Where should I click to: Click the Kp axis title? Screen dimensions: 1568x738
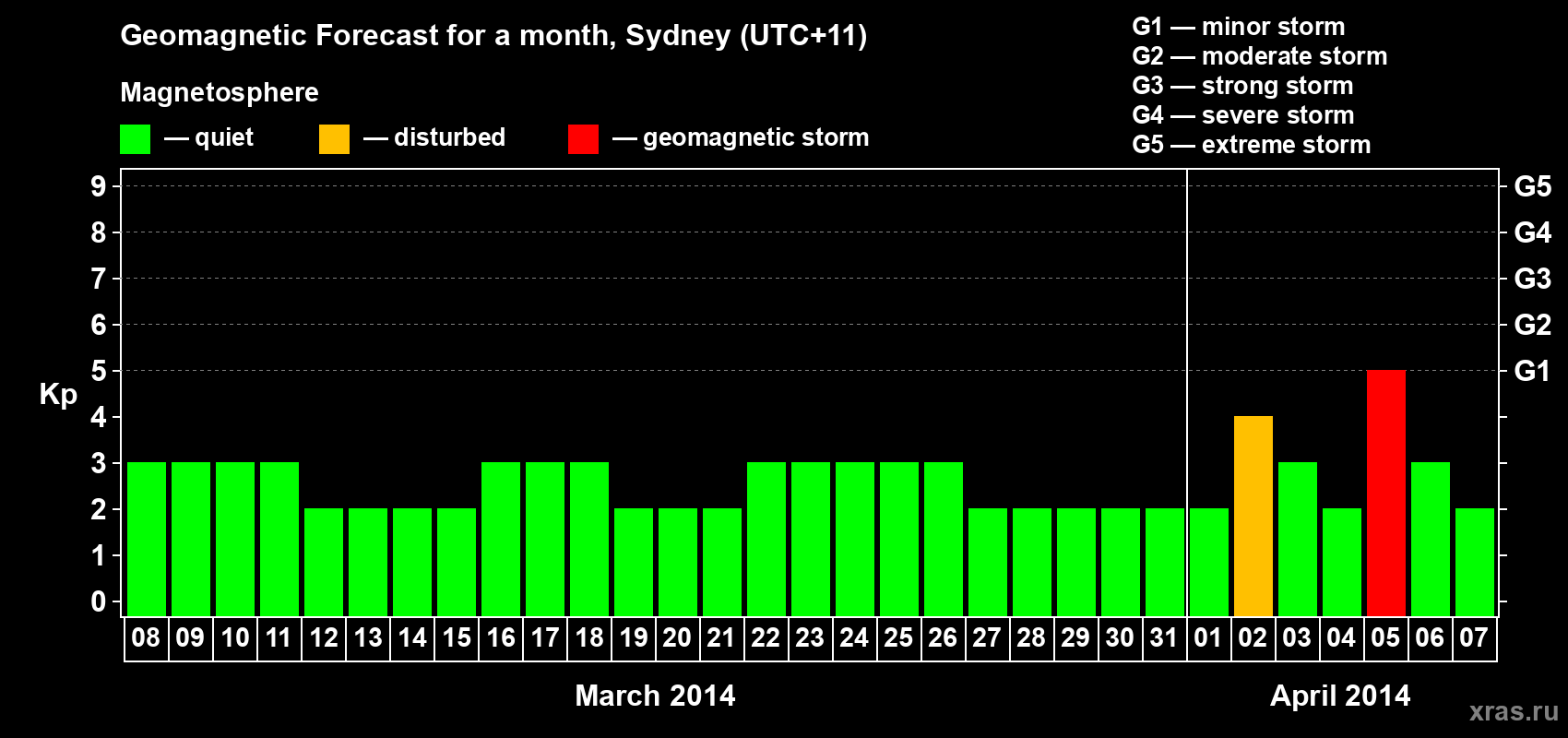[x=58, y=395]
